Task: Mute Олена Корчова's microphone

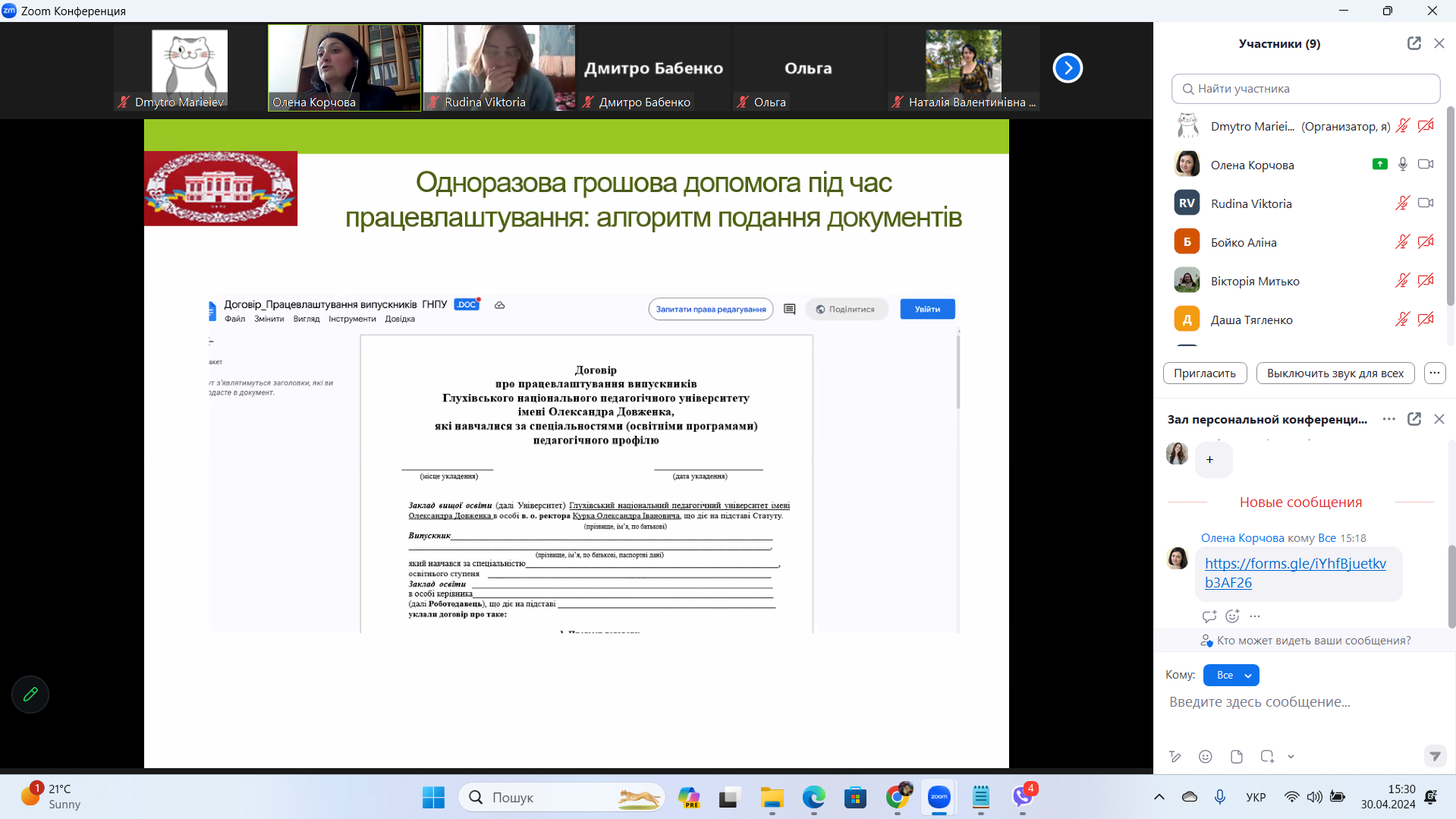Action: [x=1403, y=165]
